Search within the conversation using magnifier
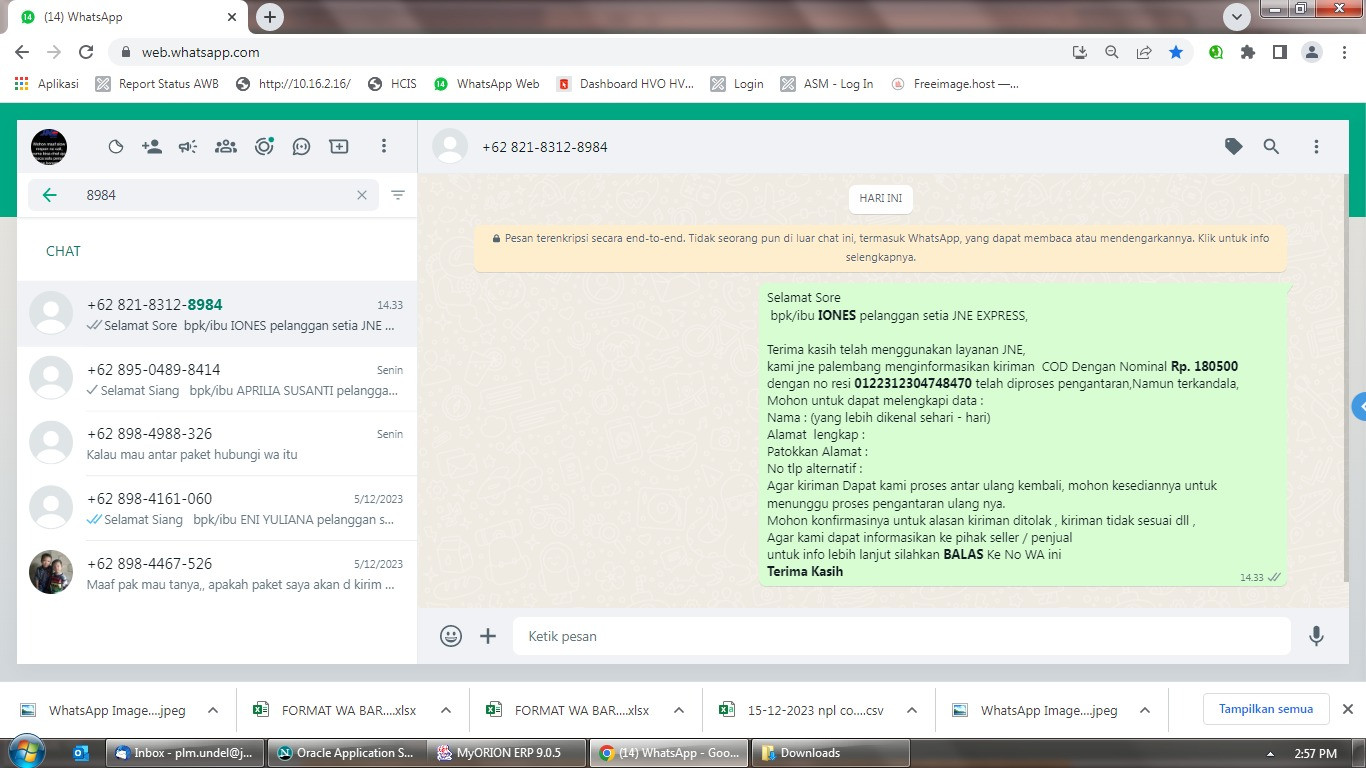This screenshot has width=1366, height=768. [x=1271, y=147]
